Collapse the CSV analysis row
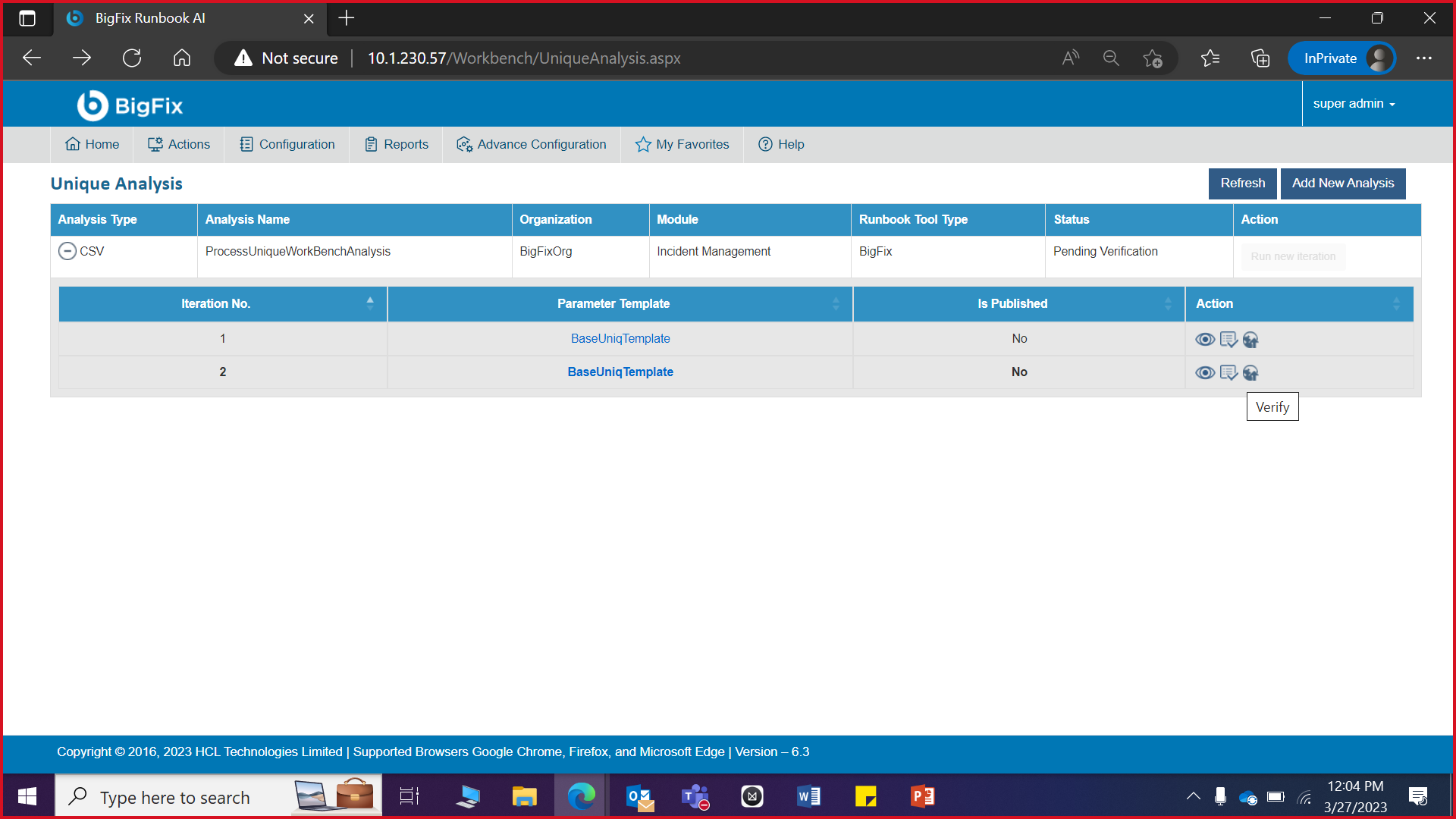Screen dimensions: 1456x819 click(x=67, y=251)
